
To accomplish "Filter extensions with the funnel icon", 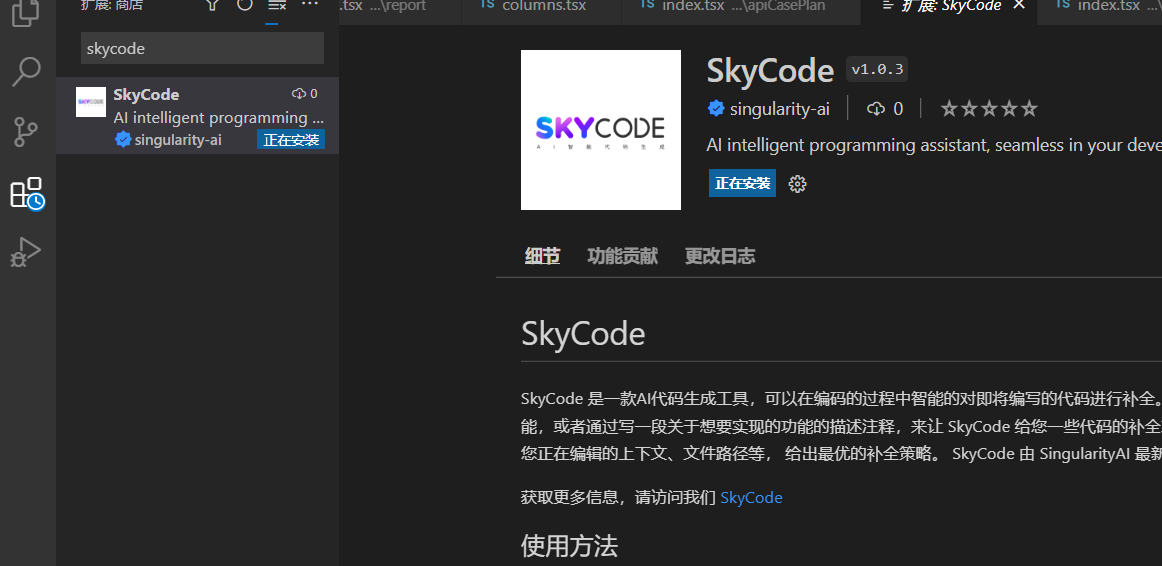I will pyautogui.click(x=213, y=6).
